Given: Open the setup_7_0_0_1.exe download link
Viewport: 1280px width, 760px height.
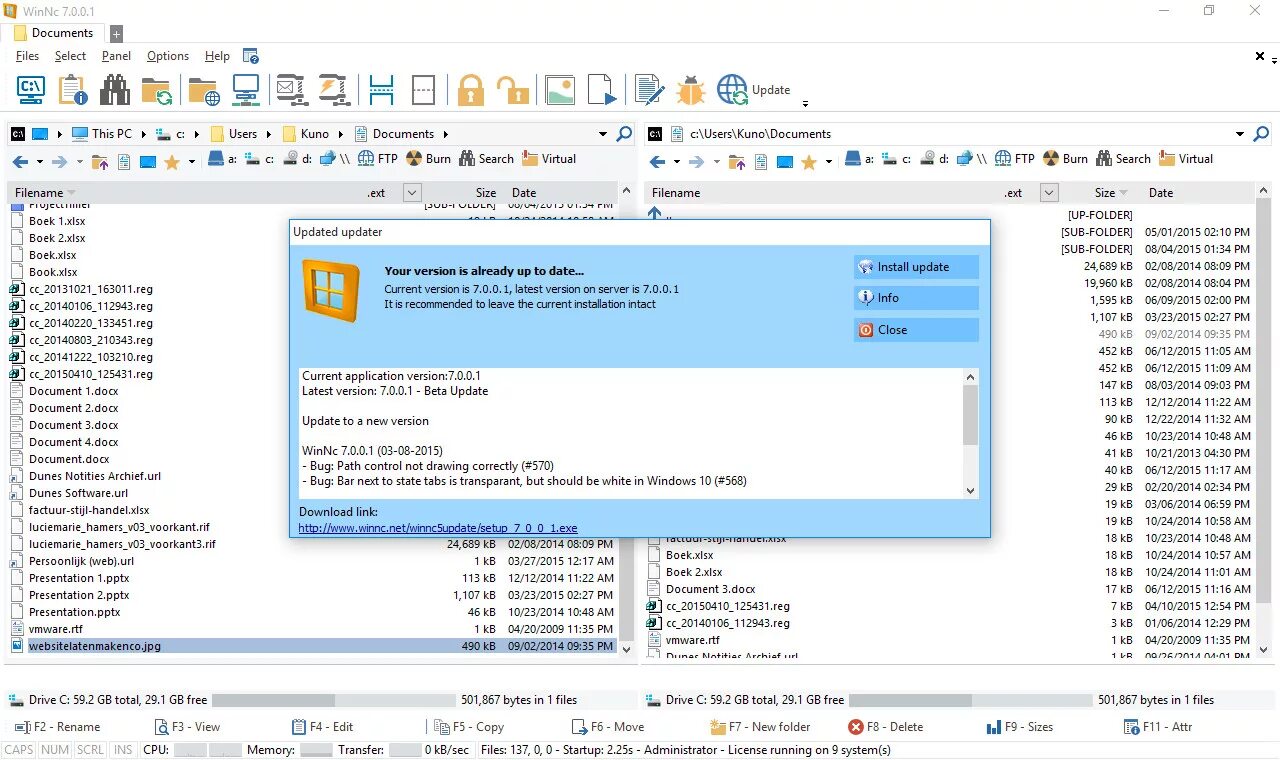Looking at the screenshot, I should point(438,528).
